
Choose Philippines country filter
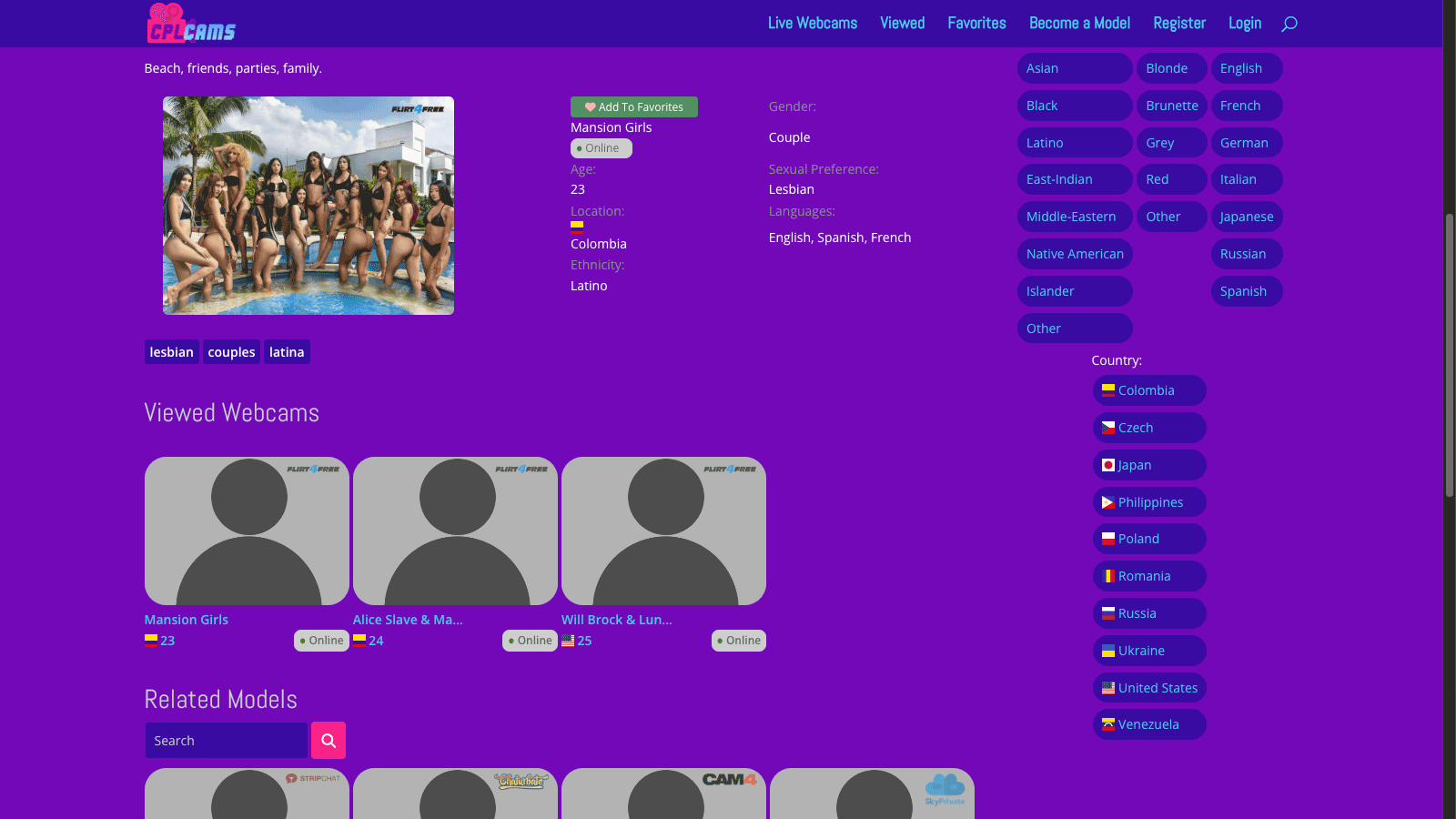tap(1149, 502)
